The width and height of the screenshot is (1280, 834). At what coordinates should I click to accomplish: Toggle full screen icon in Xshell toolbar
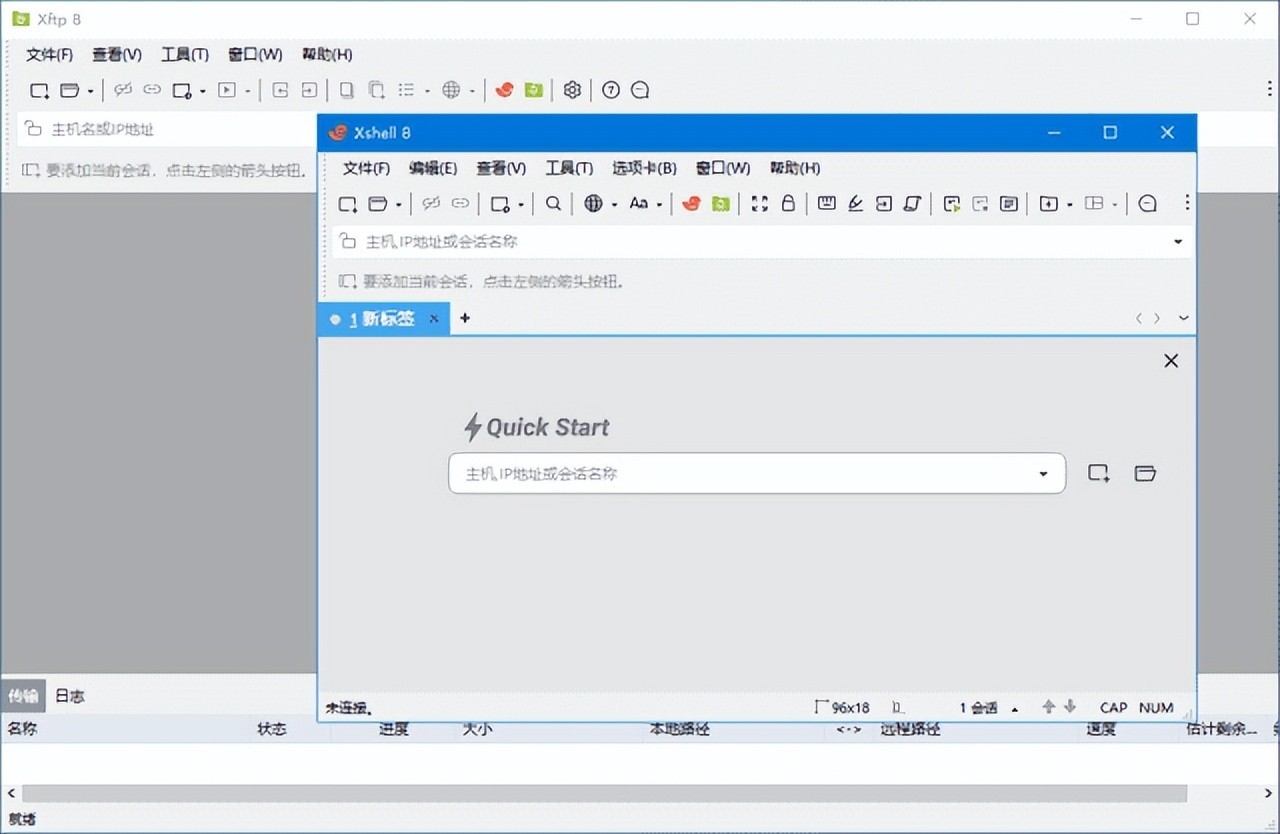(759, 204)
